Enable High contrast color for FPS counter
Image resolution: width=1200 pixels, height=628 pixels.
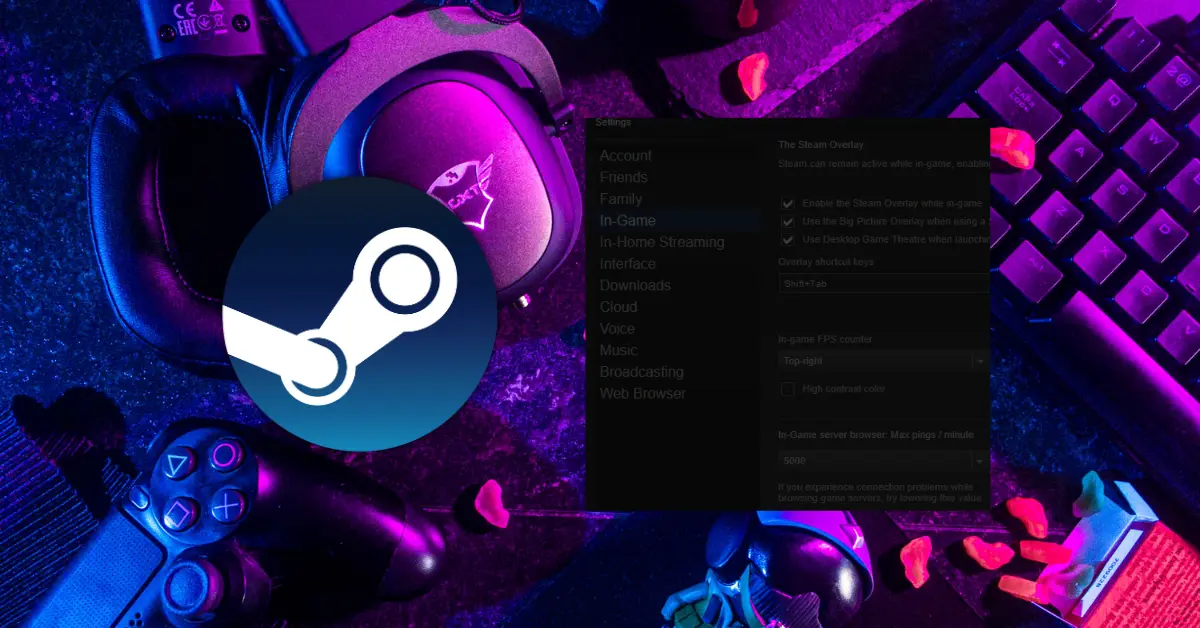click(788, 389)
